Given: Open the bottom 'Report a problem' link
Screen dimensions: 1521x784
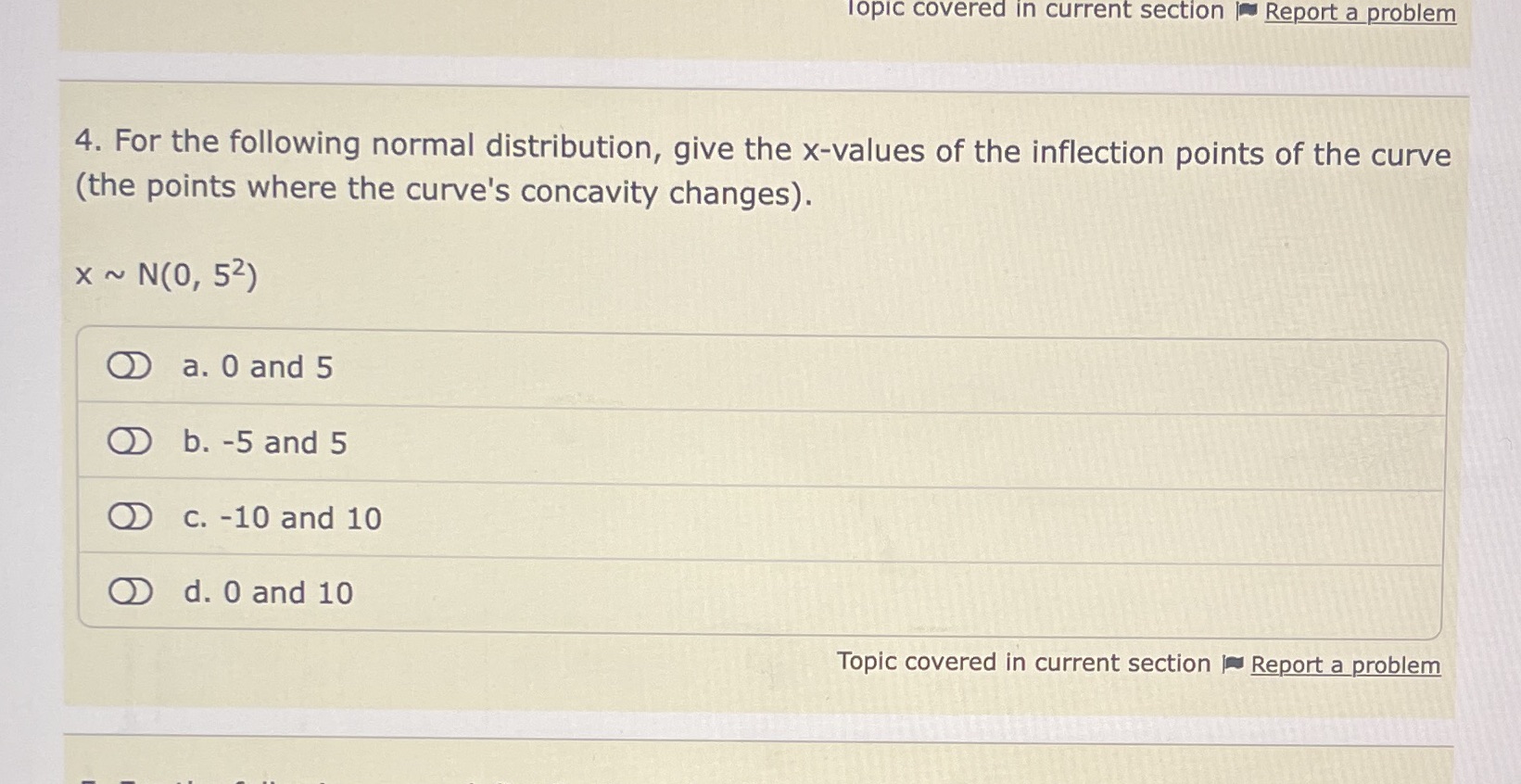Looking at the screenshot, I should [1346, 664].
